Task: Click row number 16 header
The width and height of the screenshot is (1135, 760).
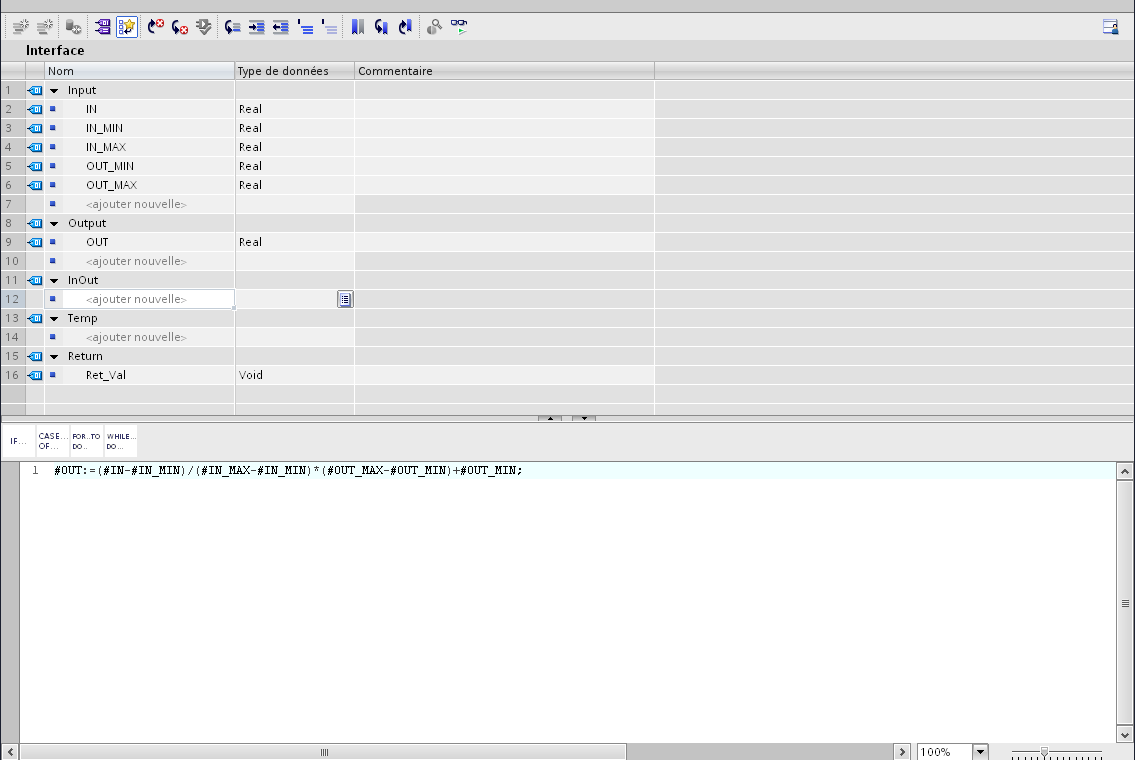Action: point(12,375)
